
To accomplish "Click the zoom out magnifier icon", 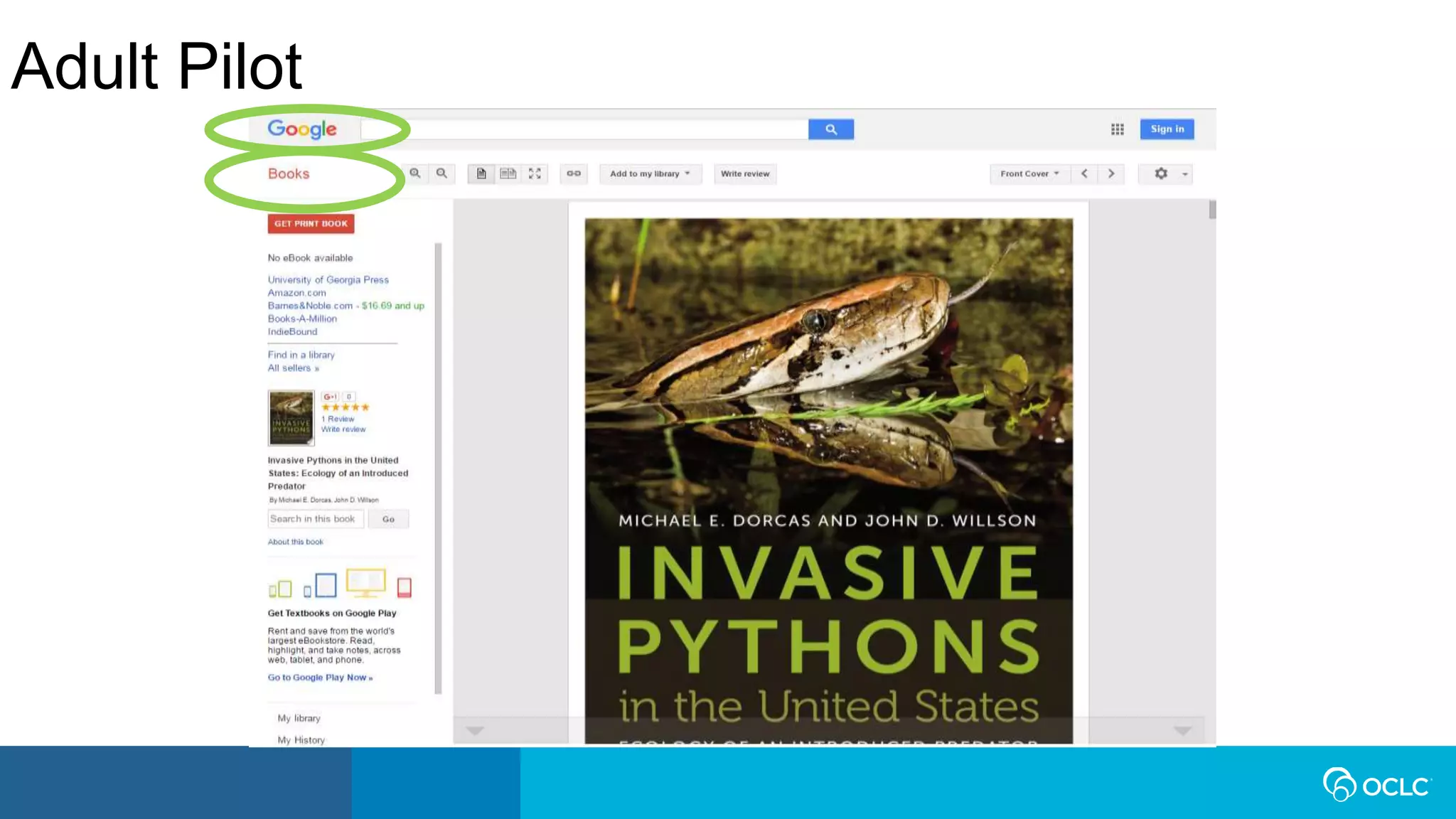I will point(441,173).
